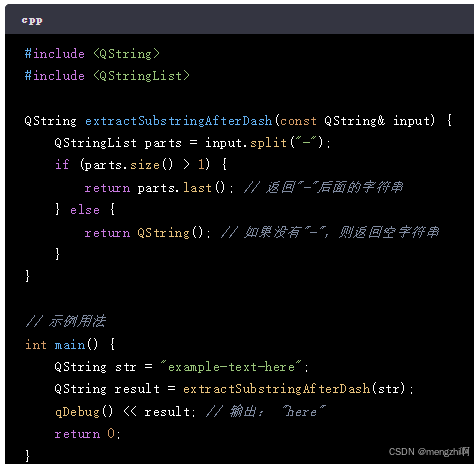The image size is (474, 464).
Task: Click the "QString result =" assignment line
Action: point(234,389)
